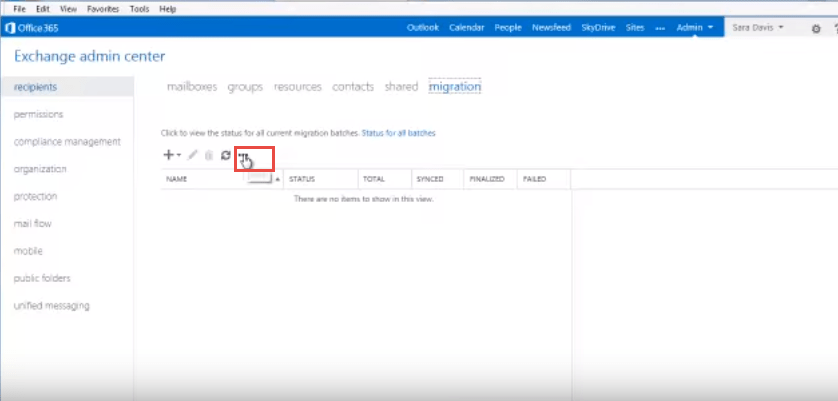
Task: Switch to the contacts tab
Action: 353,87
